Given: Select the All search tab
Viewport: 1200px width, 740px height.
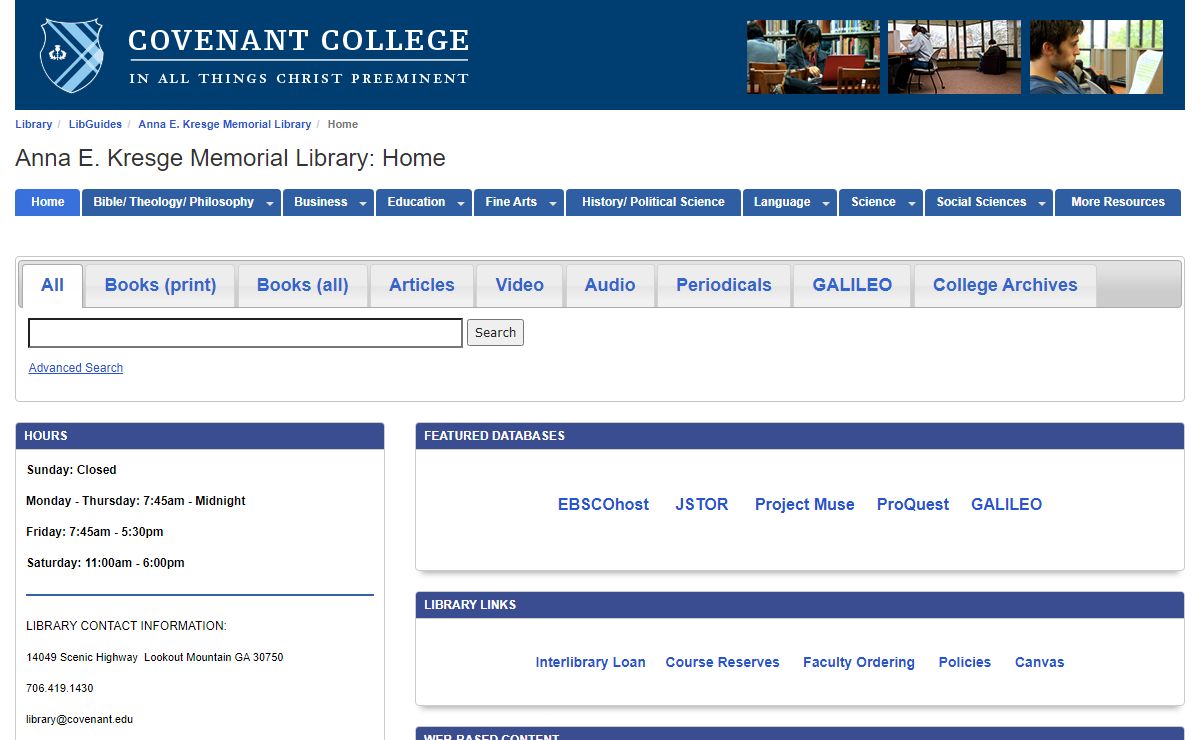Looking at the screenshot, I should coord(52,285).
